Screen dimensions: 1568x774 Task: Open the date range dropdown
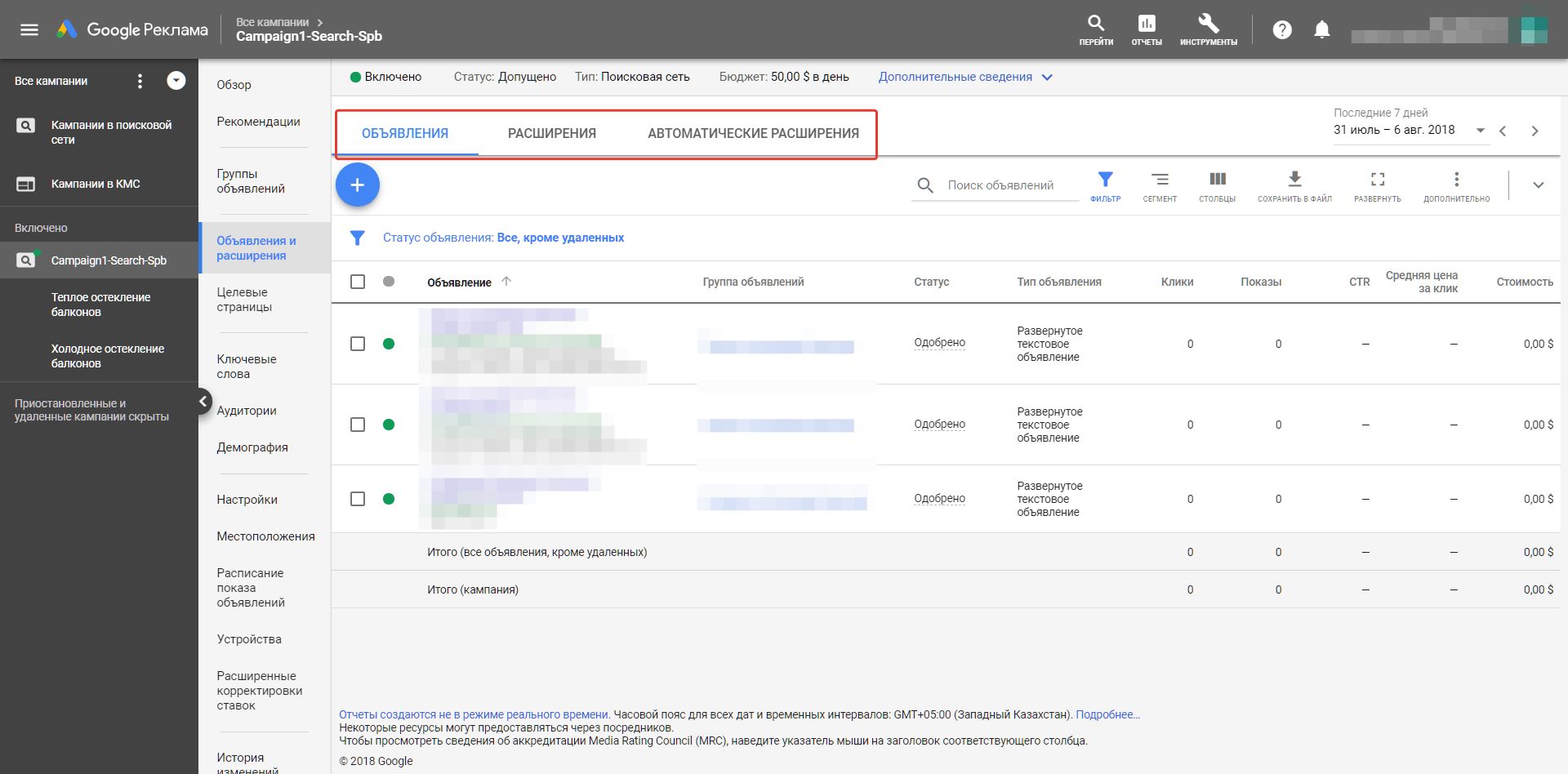1480,131
